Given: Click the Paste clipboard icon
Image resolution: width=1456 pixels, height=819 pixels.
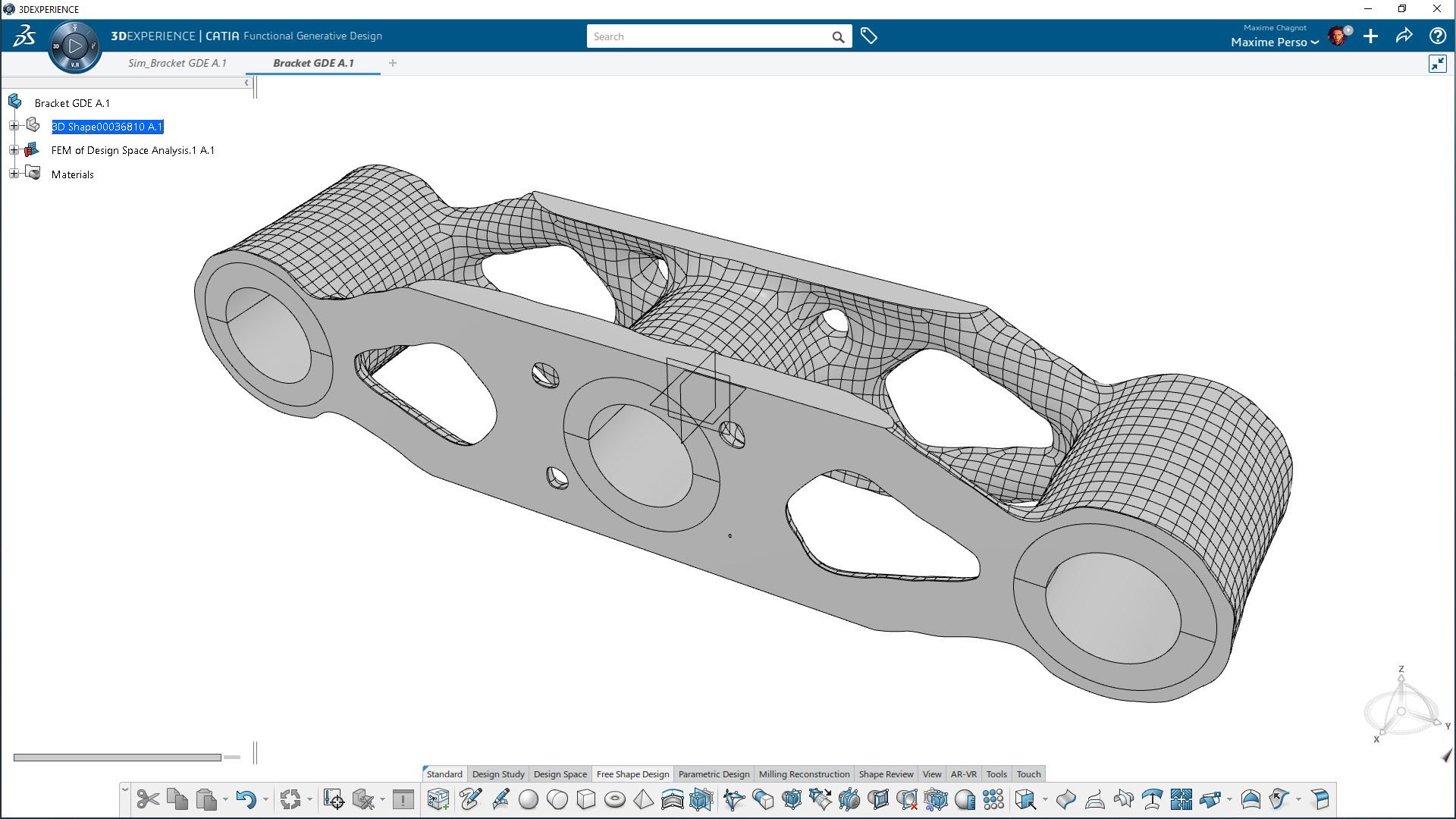Looking at the screenshot, I should pyautogui.click(x=206, y=799).
